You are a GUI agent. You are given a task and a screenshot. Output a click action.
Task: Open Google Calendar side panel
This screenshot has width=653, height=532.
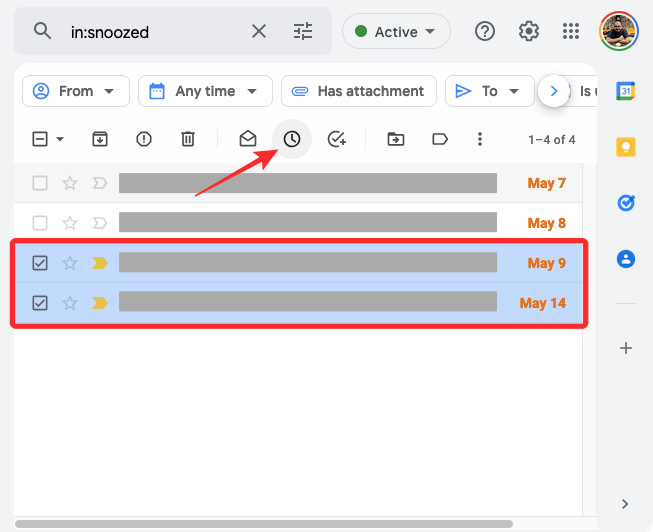click(626, 91)
